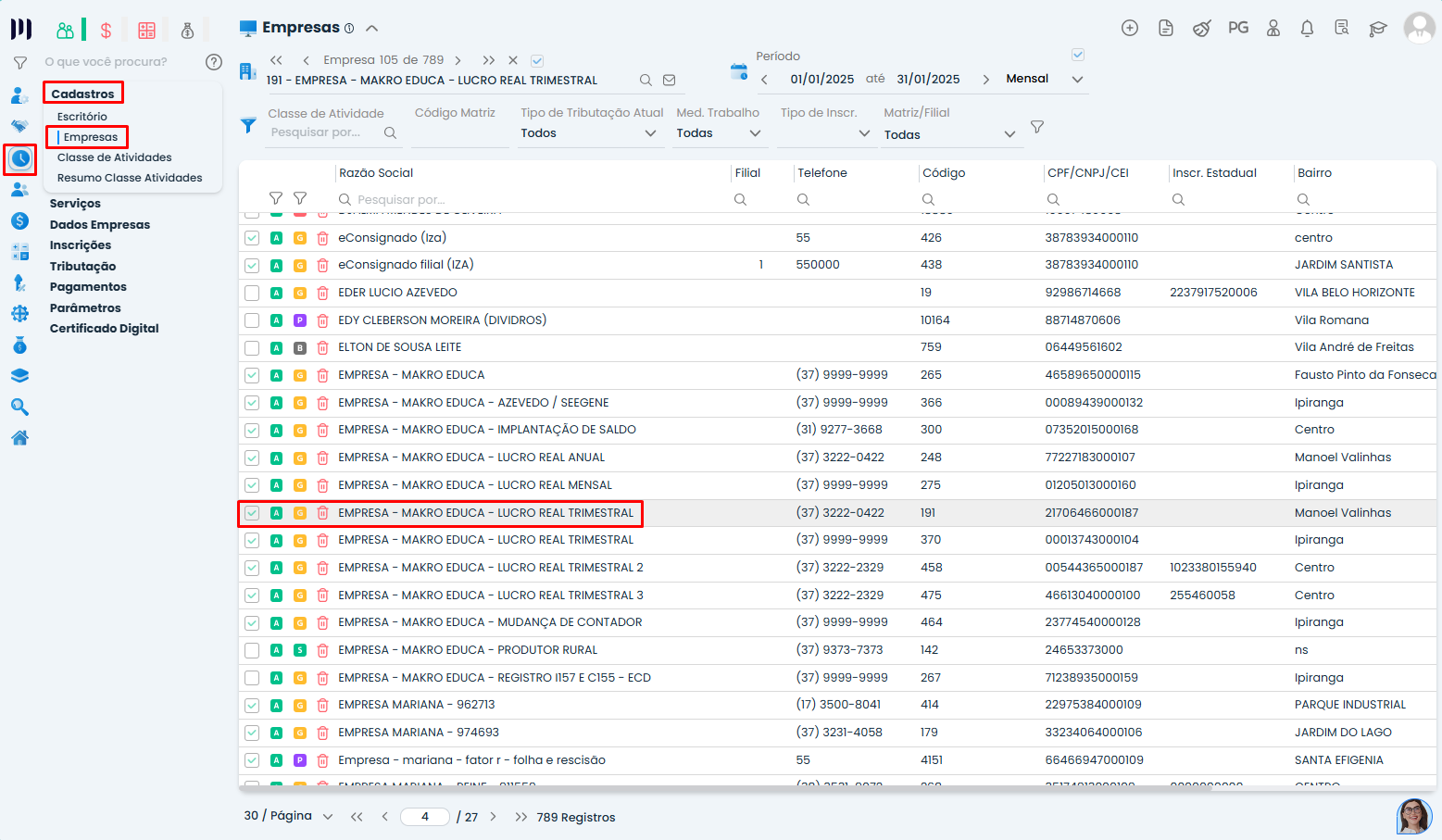Click the red dollar sign module icon
Image resolution: width=1442 pixels, height=840 pixels.
106,31
